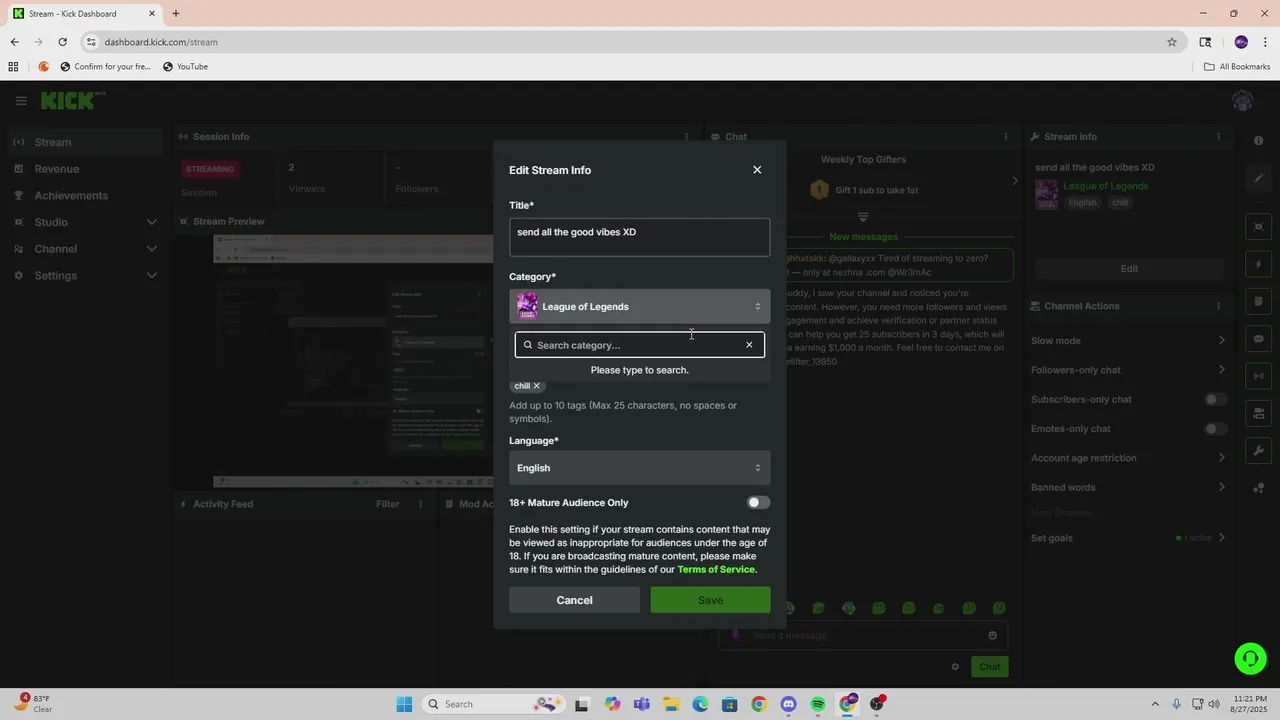Open the Terms of Service link
This screenshot has width=1280, height=720.
pyautogui.click(x=716, y=570)
